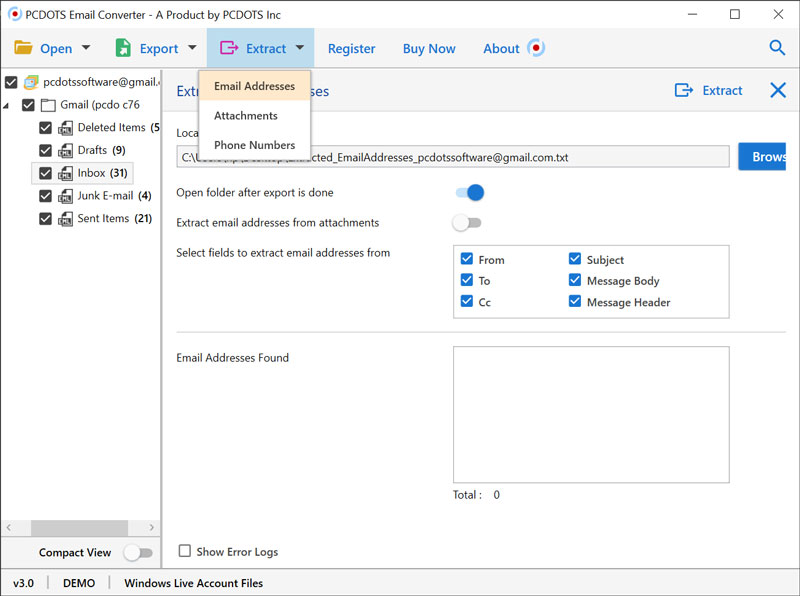Uncheck the Cc field checkbox
Viewport: 800px width, 596px height.
tap(466, 301)
